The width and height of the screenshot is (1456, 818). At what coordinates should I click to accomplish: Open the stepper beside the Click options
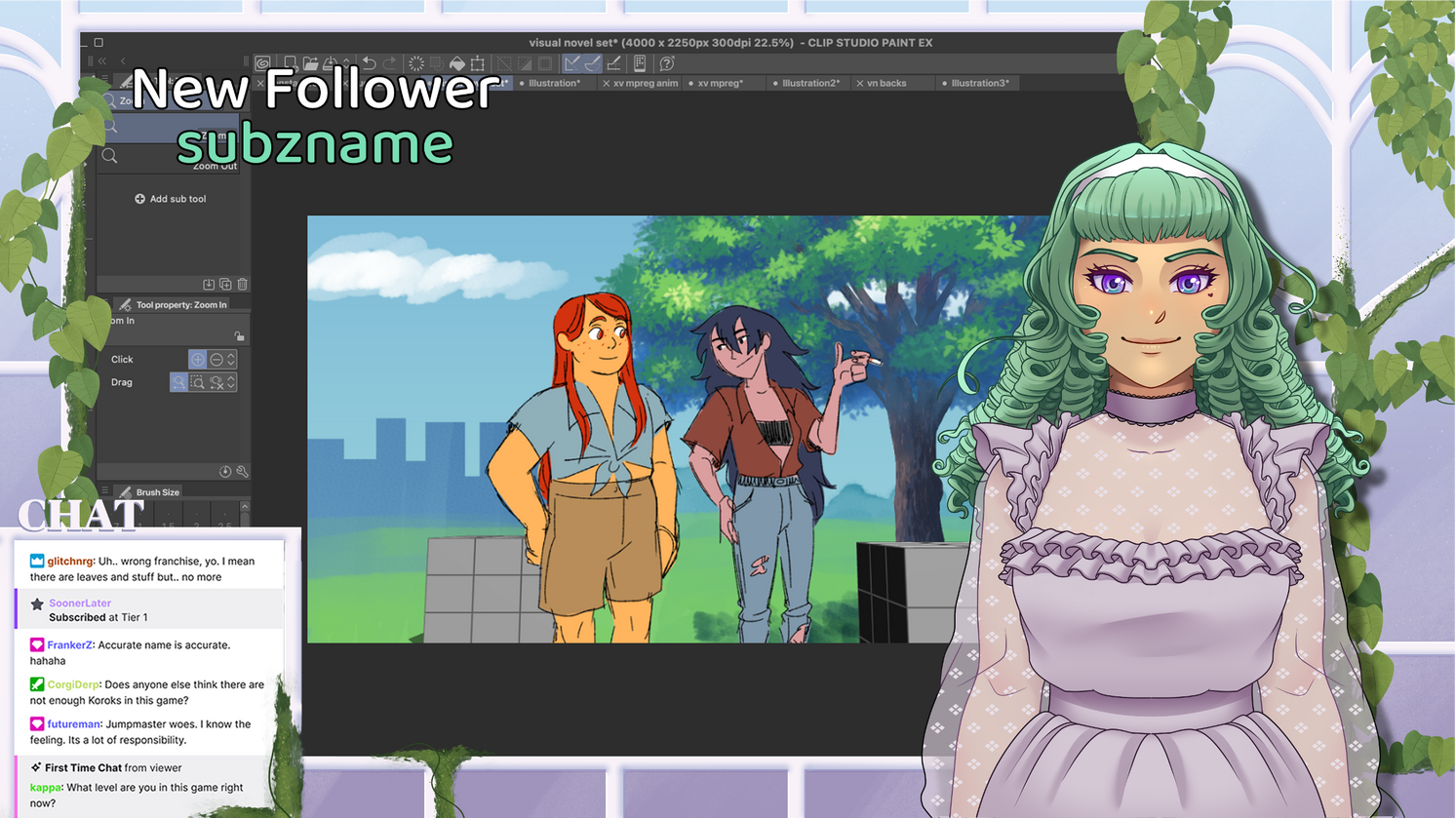[x=229, y=359]
